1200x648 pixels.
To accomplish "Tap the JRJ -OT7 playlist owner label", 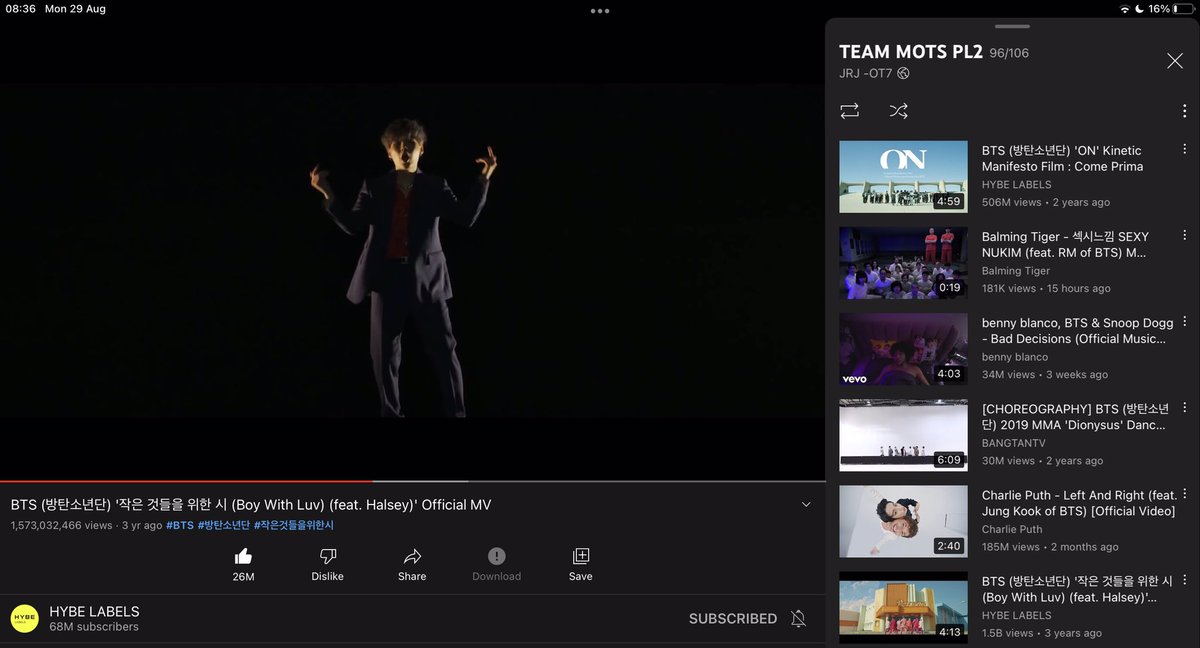I will coord(866,74).
